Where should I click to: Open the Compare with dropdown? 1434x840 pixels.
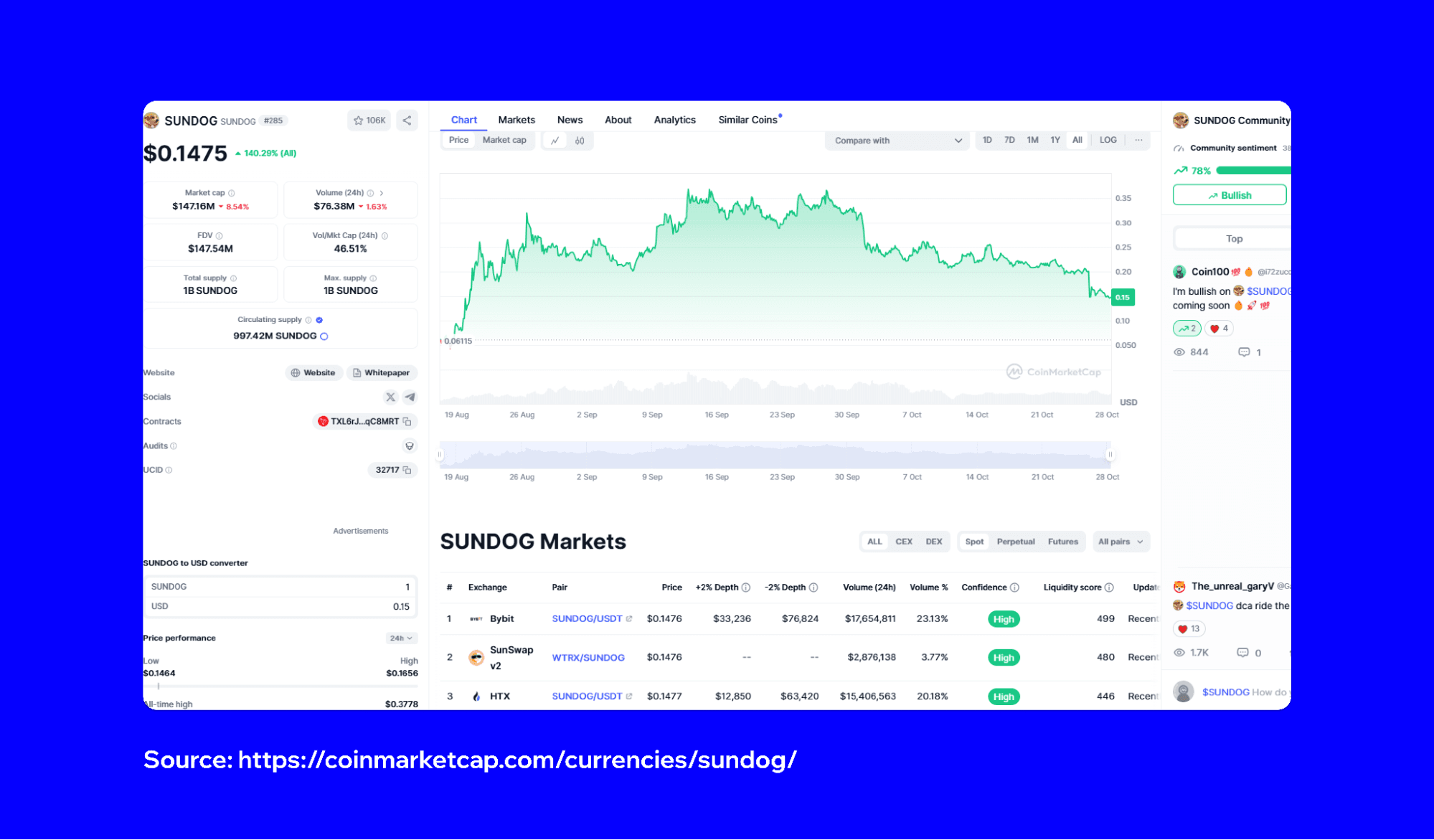click(897, 141)
